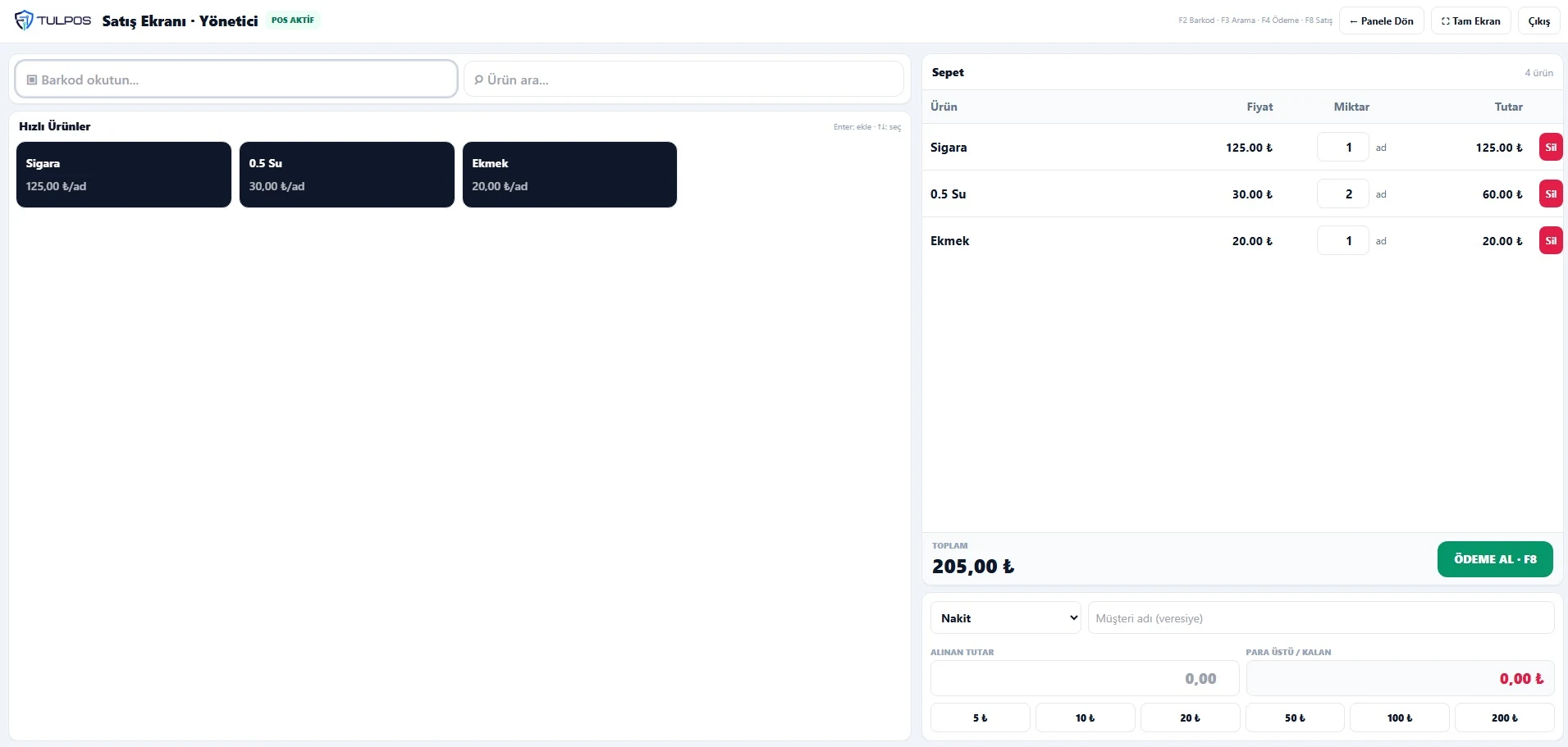1568x747 pixels.
Task: Click Ekmek name in cart
Action: coord(950,241)
